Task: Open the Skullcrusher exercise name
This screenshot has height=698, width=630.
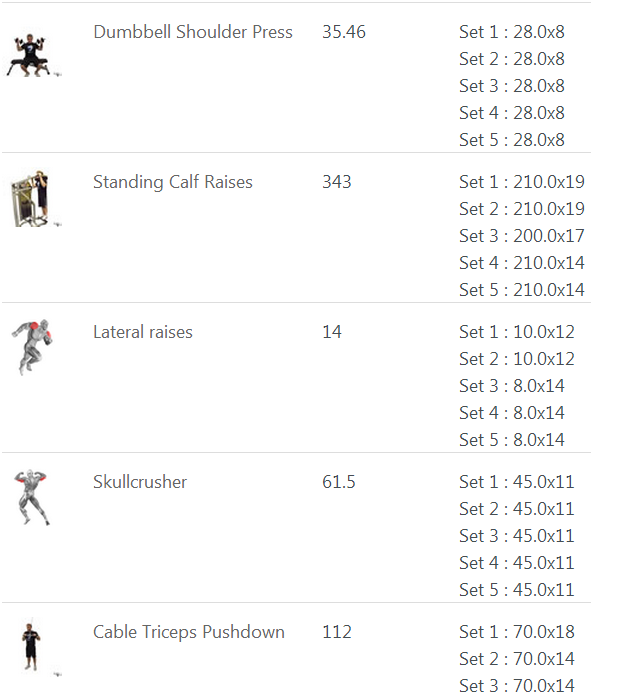Action: 140,482
